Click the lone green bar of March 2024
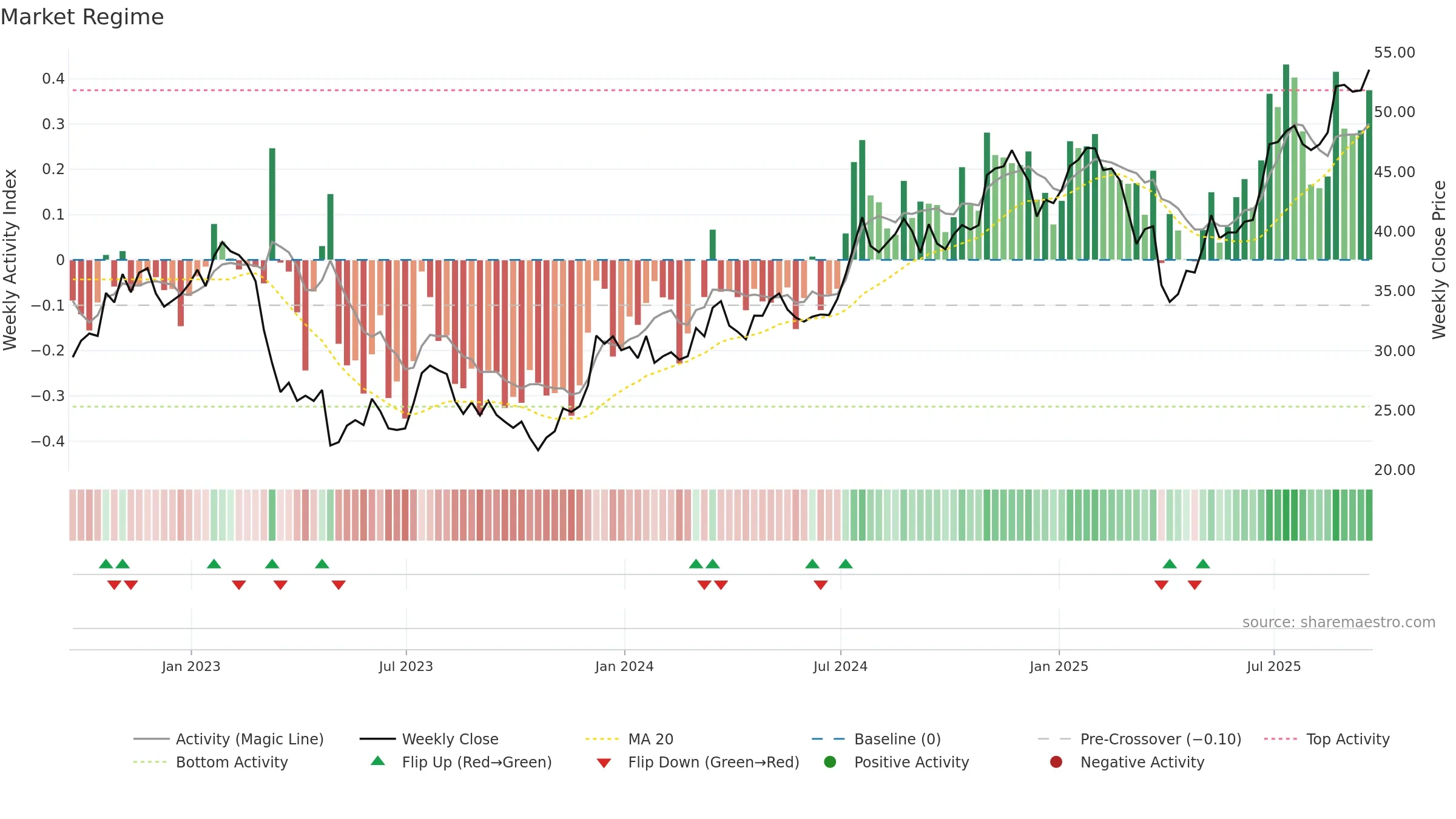 point(713,244)
